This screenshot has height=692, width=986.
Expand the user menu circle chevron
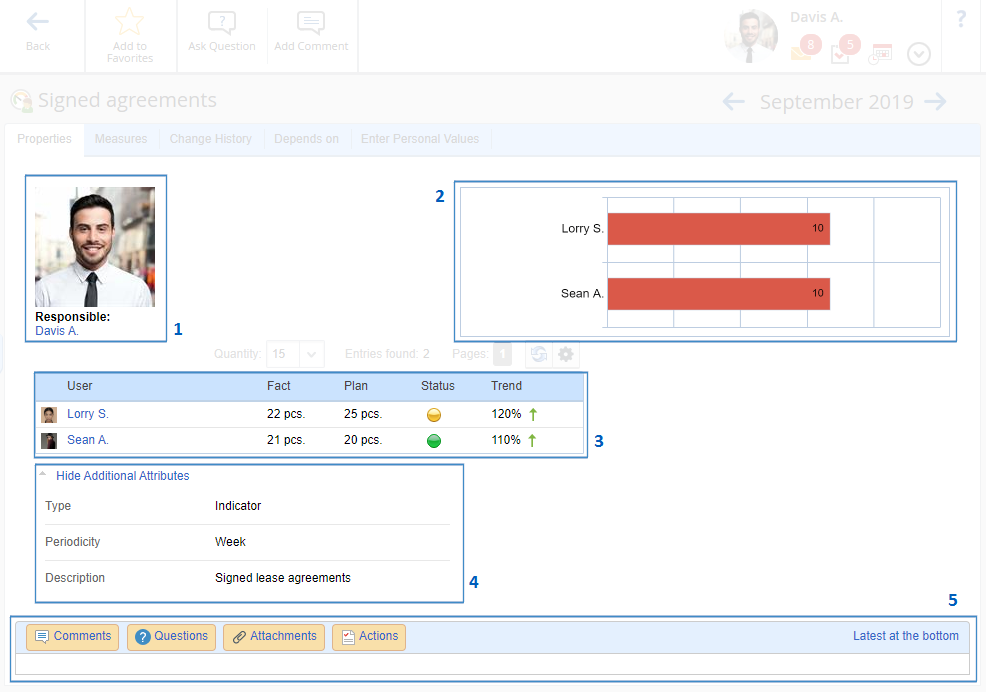tap(919, 54)
